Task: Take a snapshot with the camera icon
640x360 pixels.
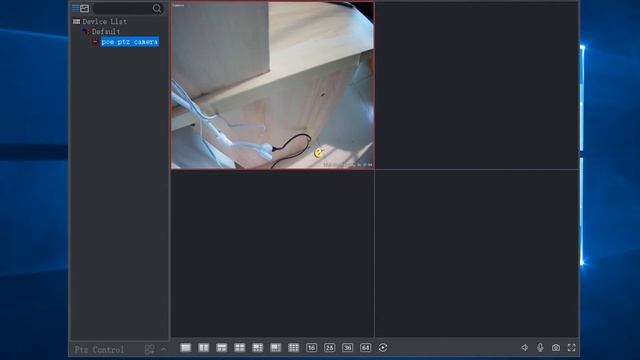Action: [556, 348]
